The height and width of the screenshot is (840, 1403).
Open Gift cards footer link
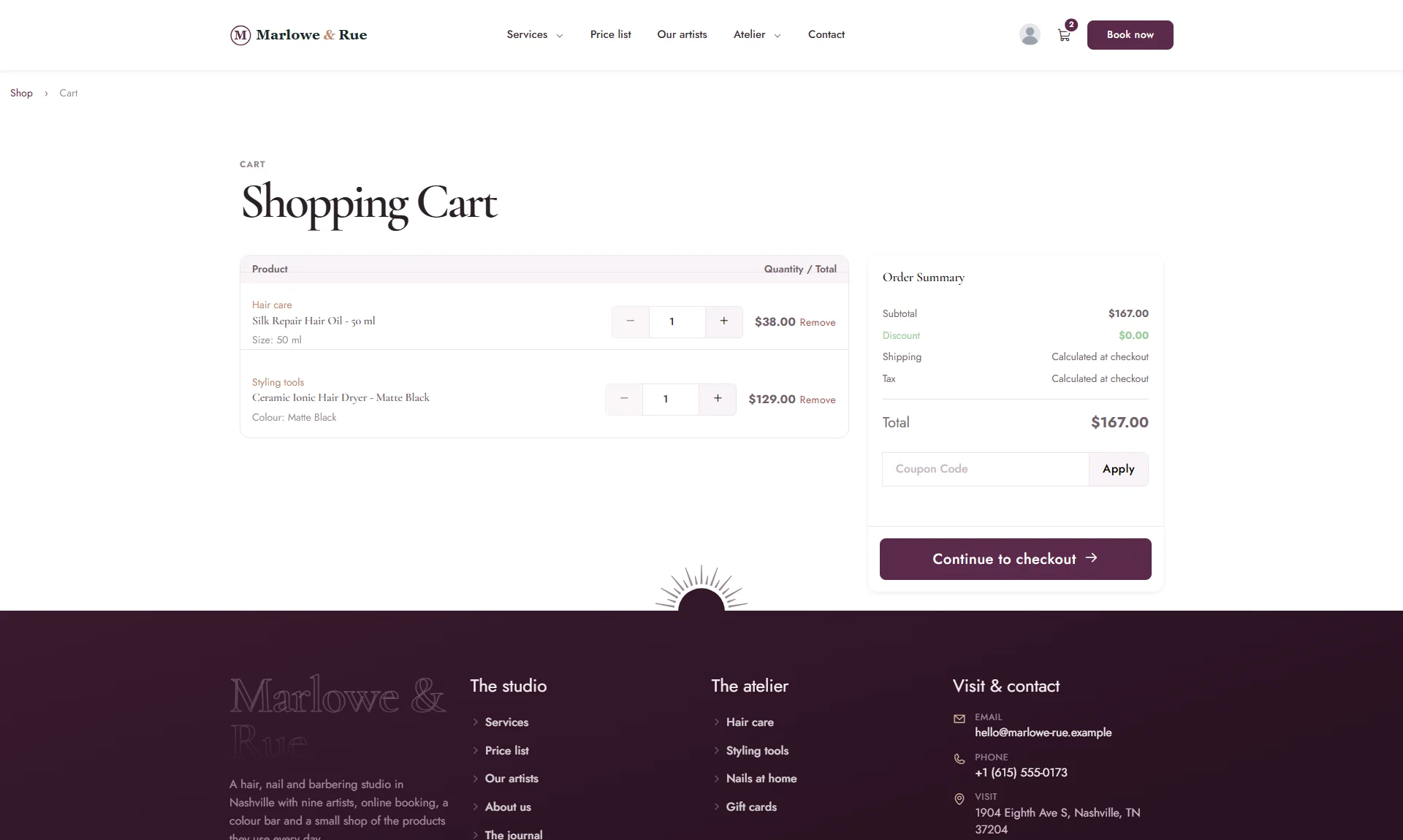(x=751, y=806)
